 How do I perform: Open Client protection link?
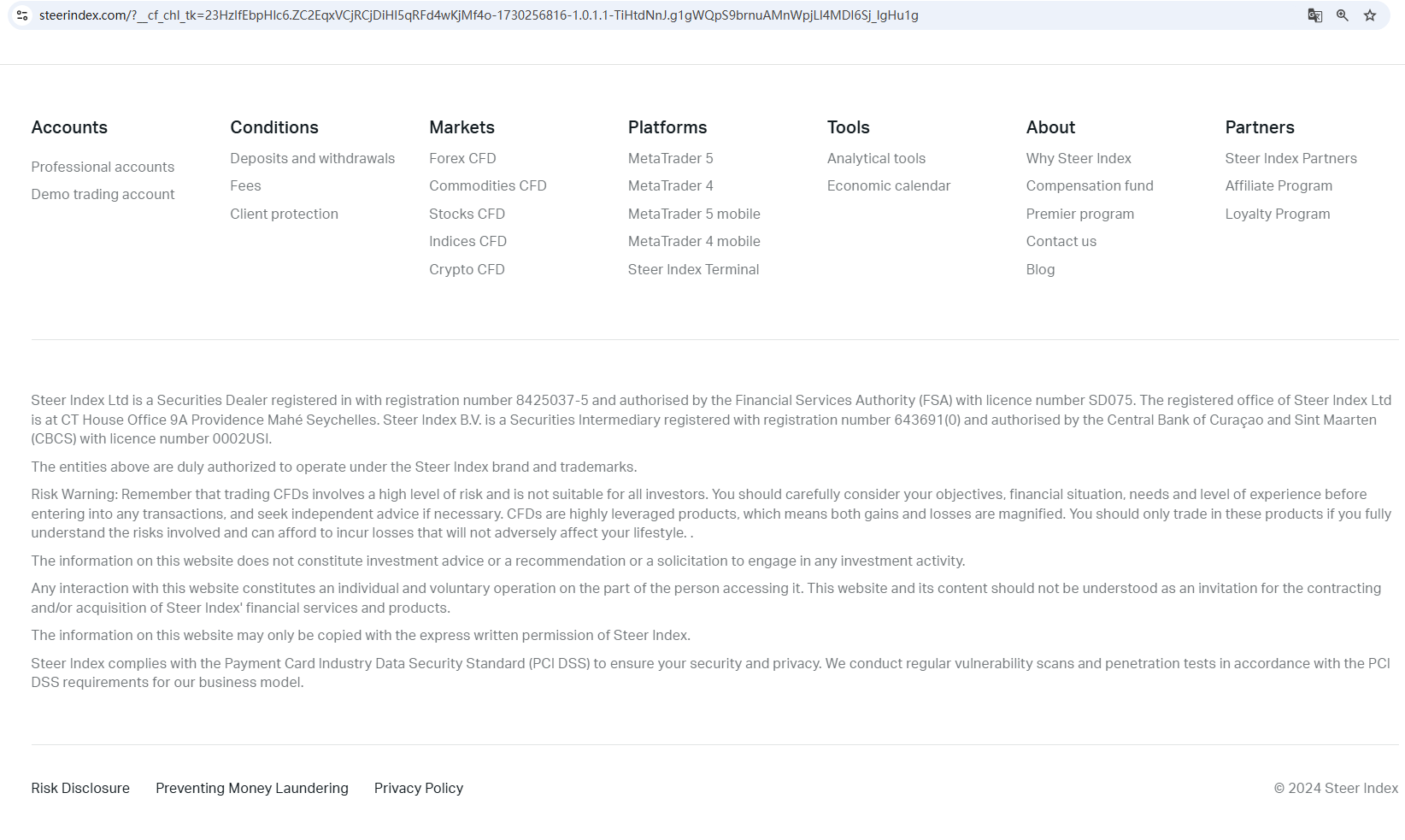[x=284, y=214]
